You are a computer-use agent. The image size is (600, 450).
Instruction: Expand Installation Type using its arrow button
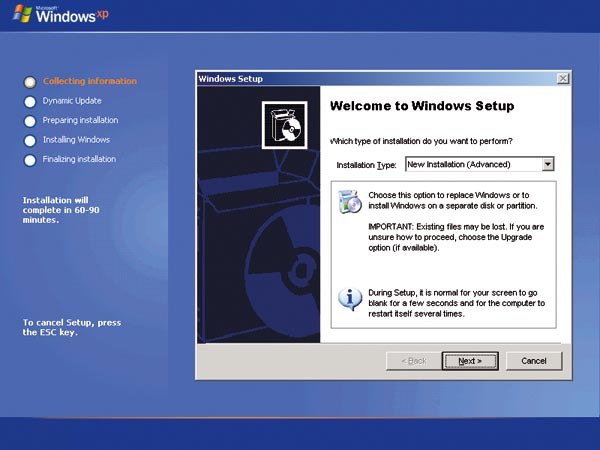(548, 164)
